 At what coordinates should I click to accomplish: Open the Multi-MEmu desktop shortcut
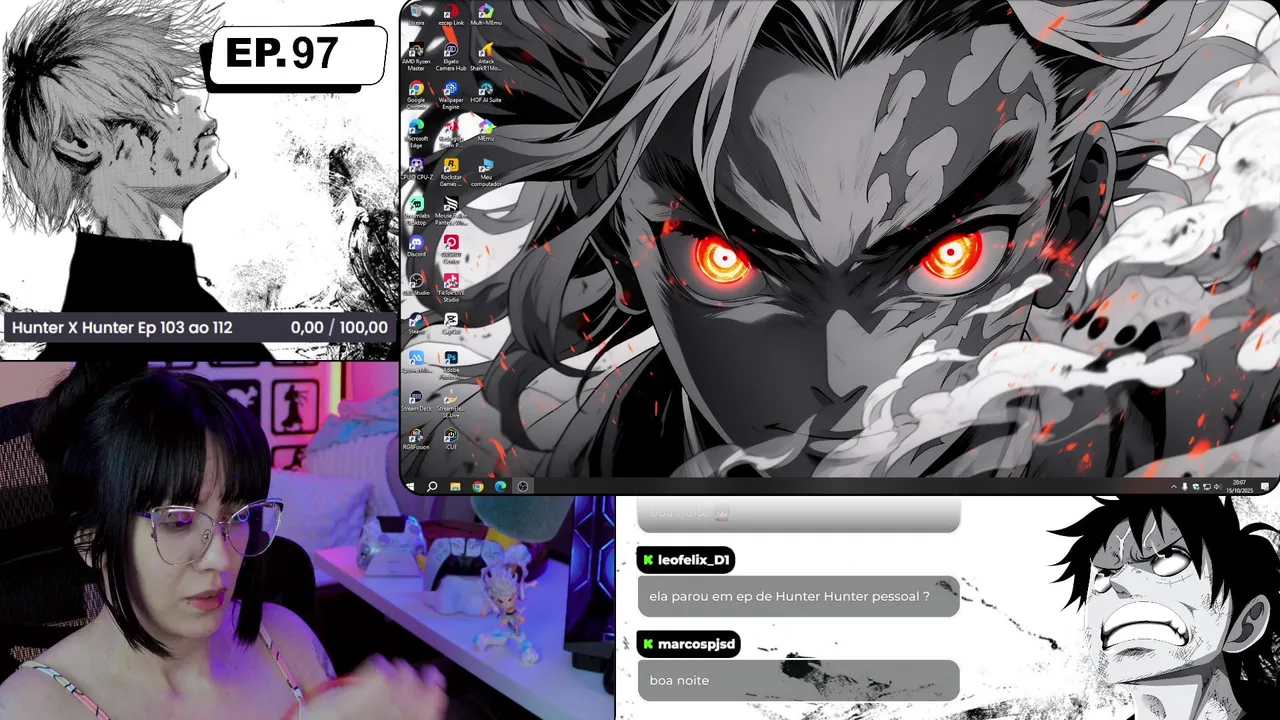pyautogui.click(x=485, y=15)
